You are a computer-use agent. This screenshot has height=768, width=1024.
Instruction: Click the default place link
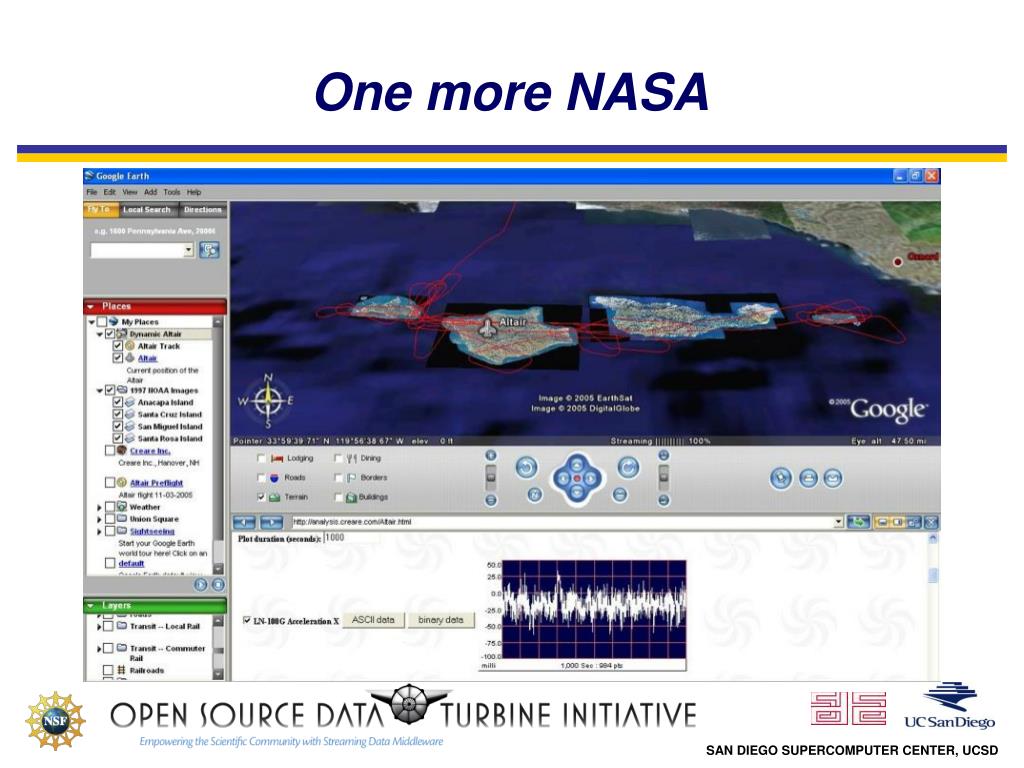point(131,564)
